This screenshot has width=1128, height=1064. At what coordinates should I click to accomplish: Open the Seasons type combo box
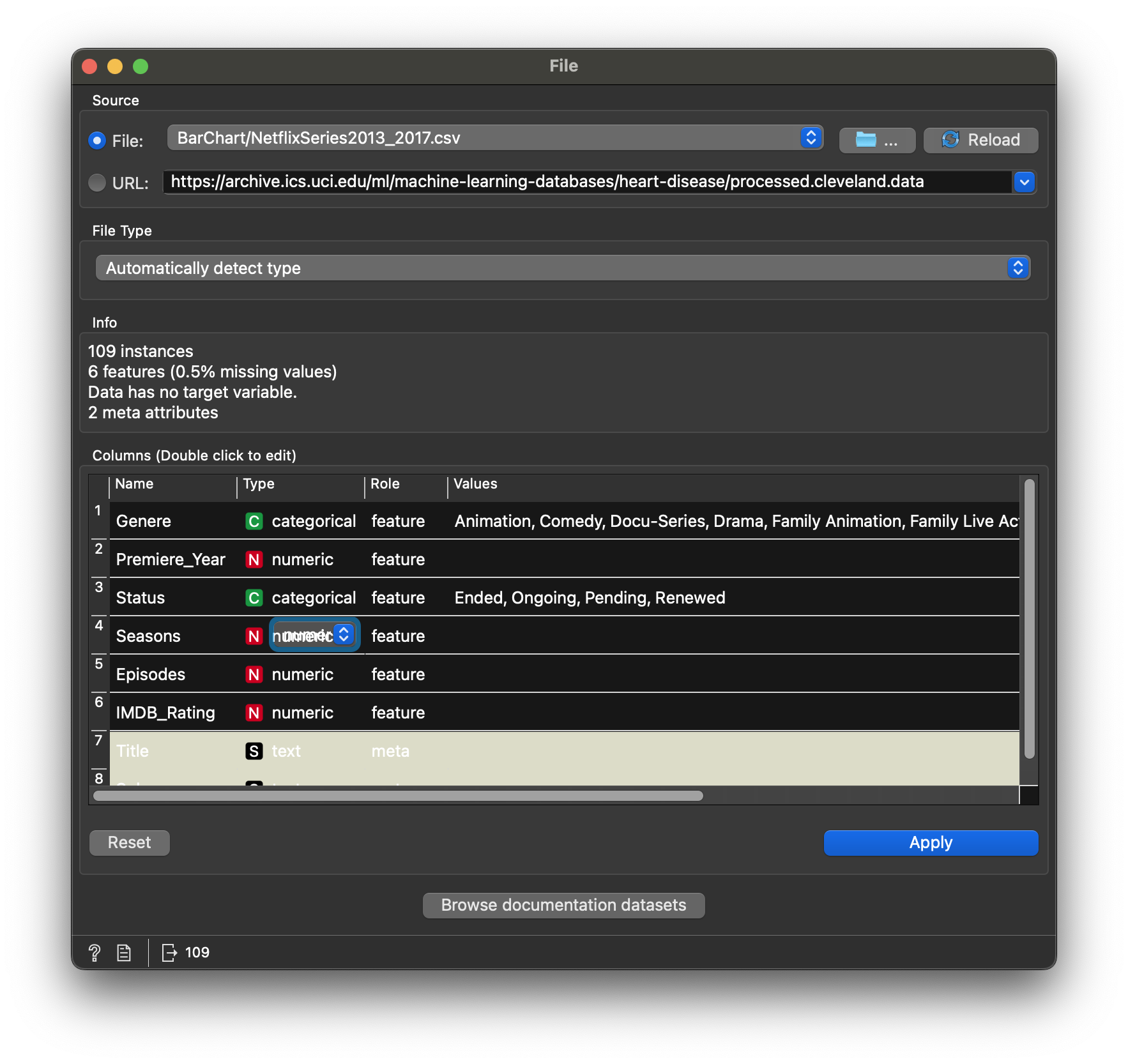(x=314, y=635)
